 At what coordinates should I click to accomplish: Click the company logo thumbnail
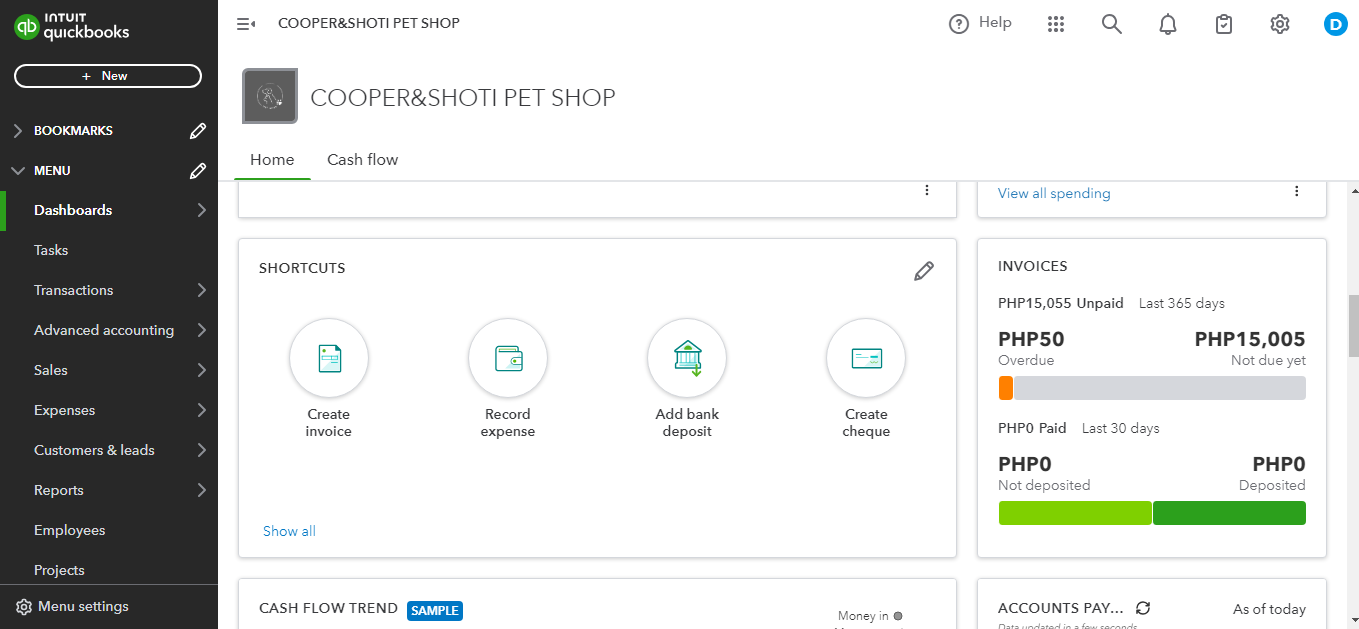pyautogui.click(x=270, y=96)
